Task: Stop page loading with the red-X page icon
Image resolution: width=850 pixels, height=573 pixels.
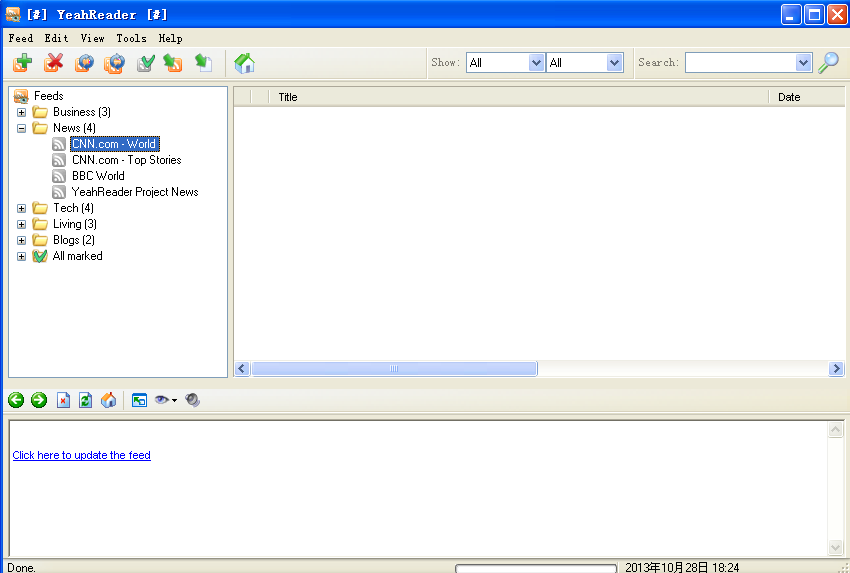Action: 63,401
